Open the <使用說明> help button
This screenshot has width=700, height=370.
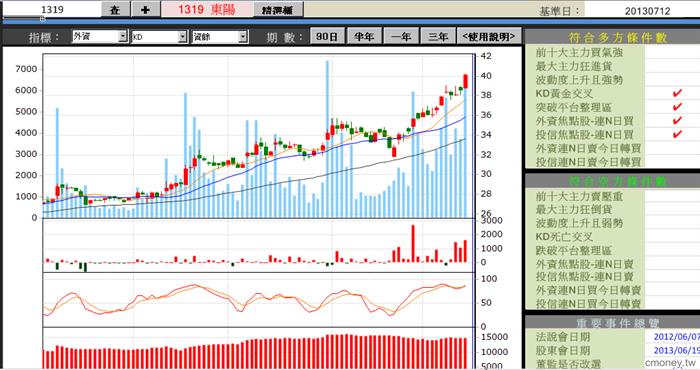point(489,36)
